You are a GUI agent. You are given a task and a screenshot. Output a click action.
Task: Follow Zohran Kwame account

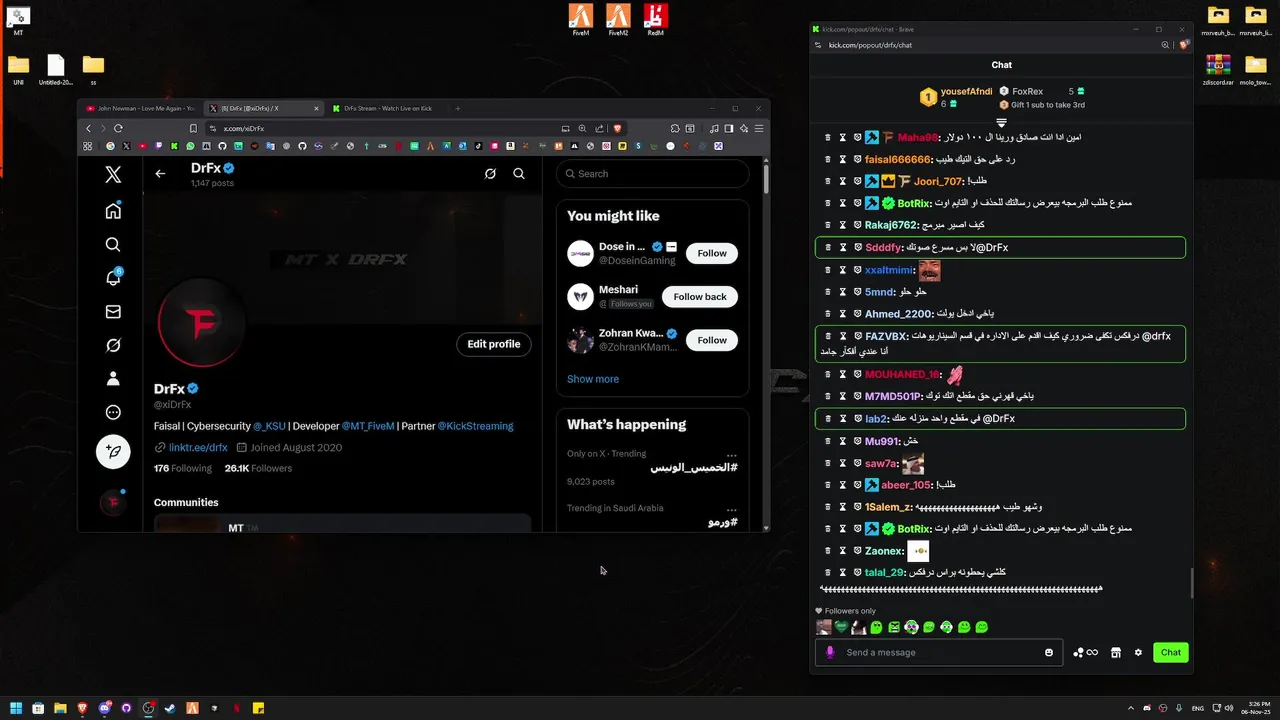(712, 340)
